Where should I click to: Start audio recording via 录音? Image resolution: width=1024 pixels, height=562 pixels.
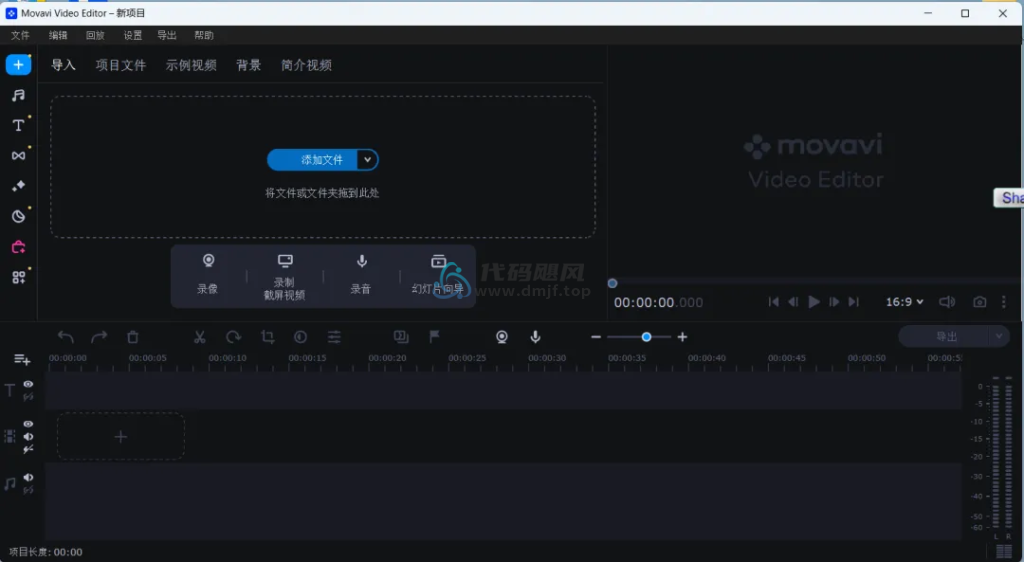point(361,274)
